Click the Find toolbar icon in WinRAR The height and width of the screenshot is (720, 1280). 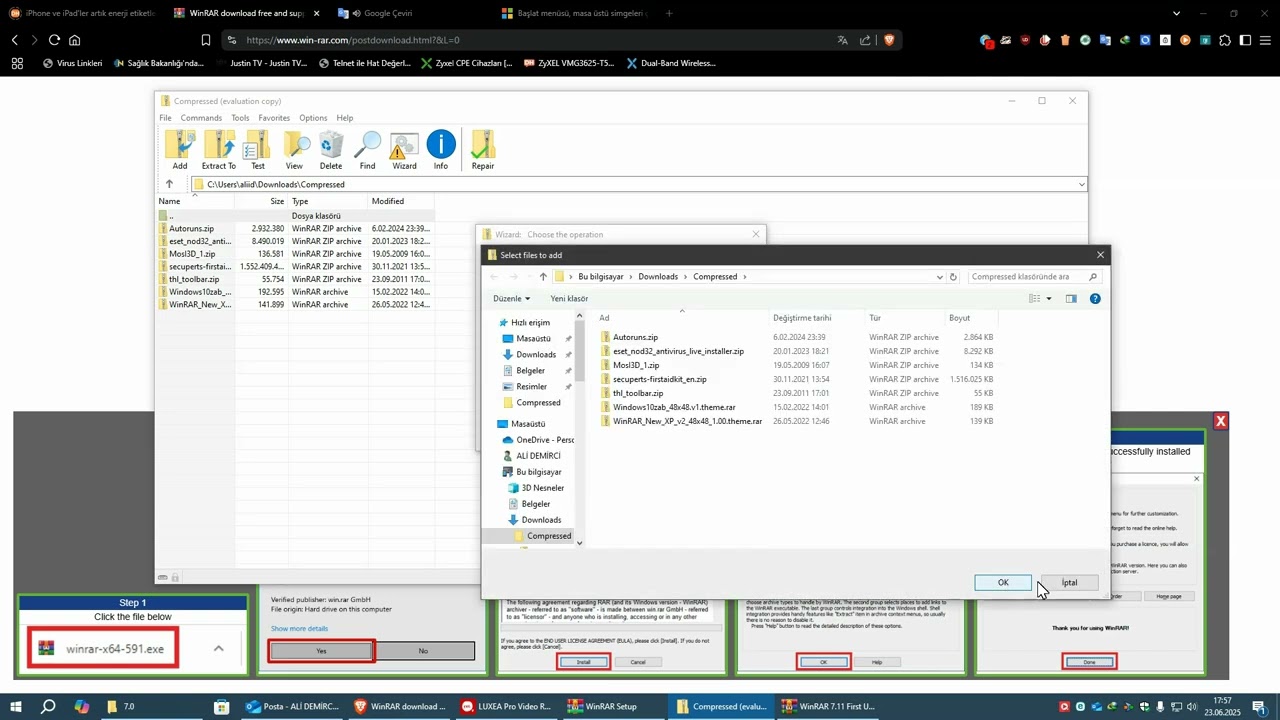[368, 150]
